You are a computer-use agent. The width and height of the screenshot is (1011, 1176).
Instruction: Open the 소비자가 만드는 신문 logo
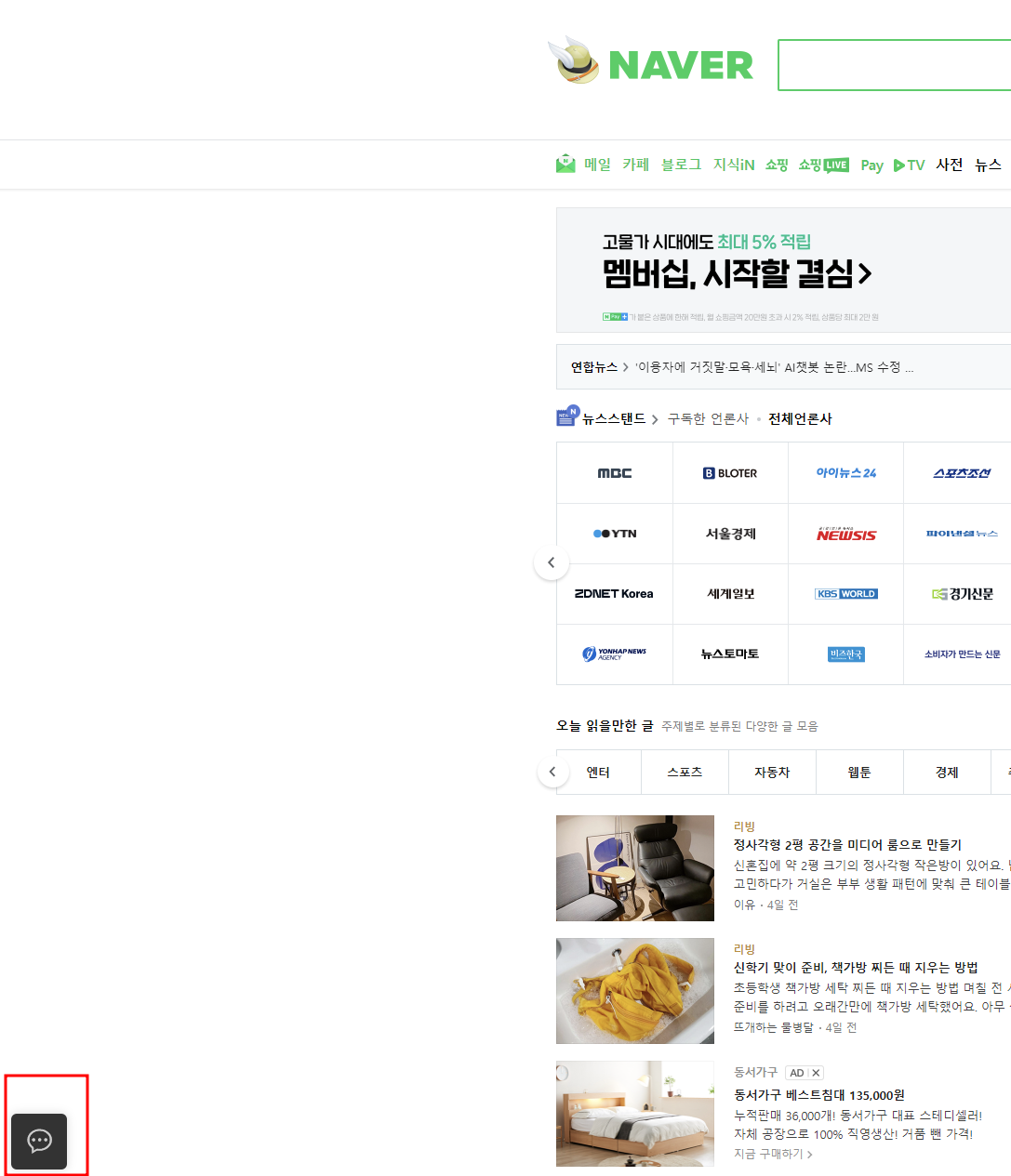pos(962,654)
